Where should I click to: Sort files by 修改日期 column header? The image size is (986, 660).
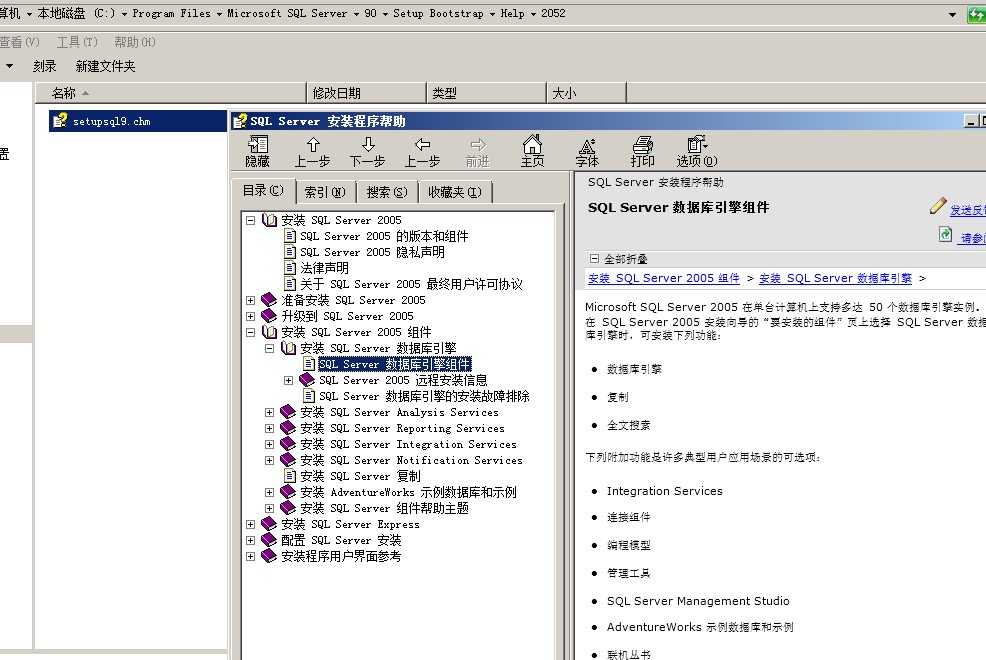coord(367,93)
